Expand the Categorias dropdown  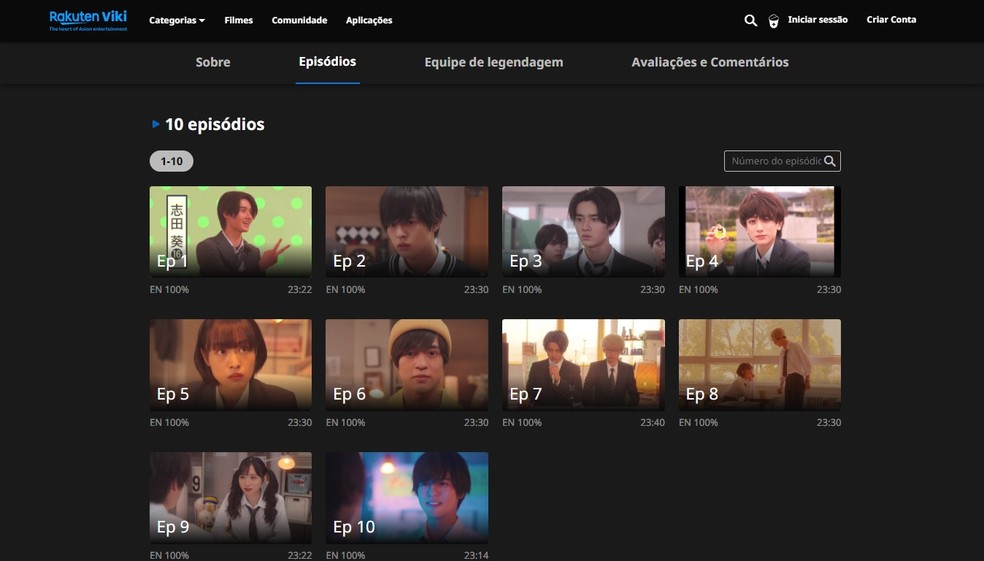(x=177, y=20)
